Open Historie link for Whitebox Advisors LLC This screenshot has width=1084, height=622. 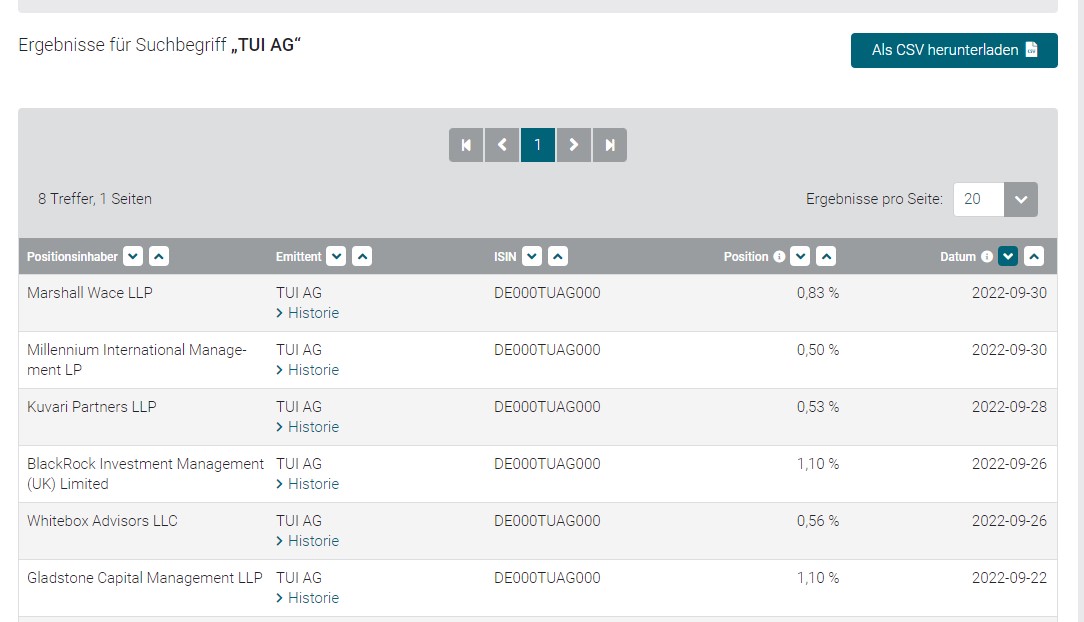308,541
